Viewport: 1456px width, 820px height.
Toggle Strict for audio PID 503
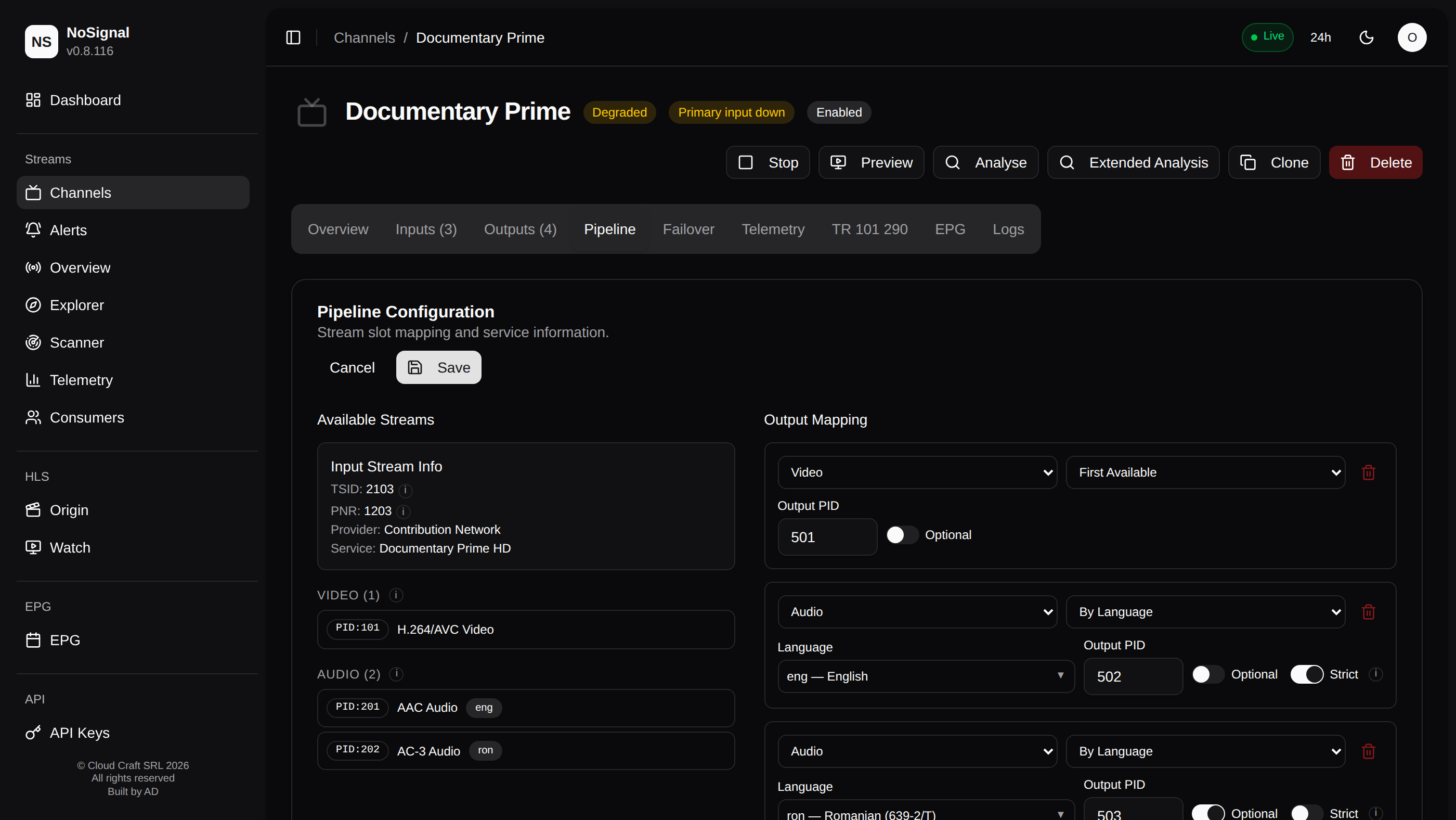[1307, 813]
